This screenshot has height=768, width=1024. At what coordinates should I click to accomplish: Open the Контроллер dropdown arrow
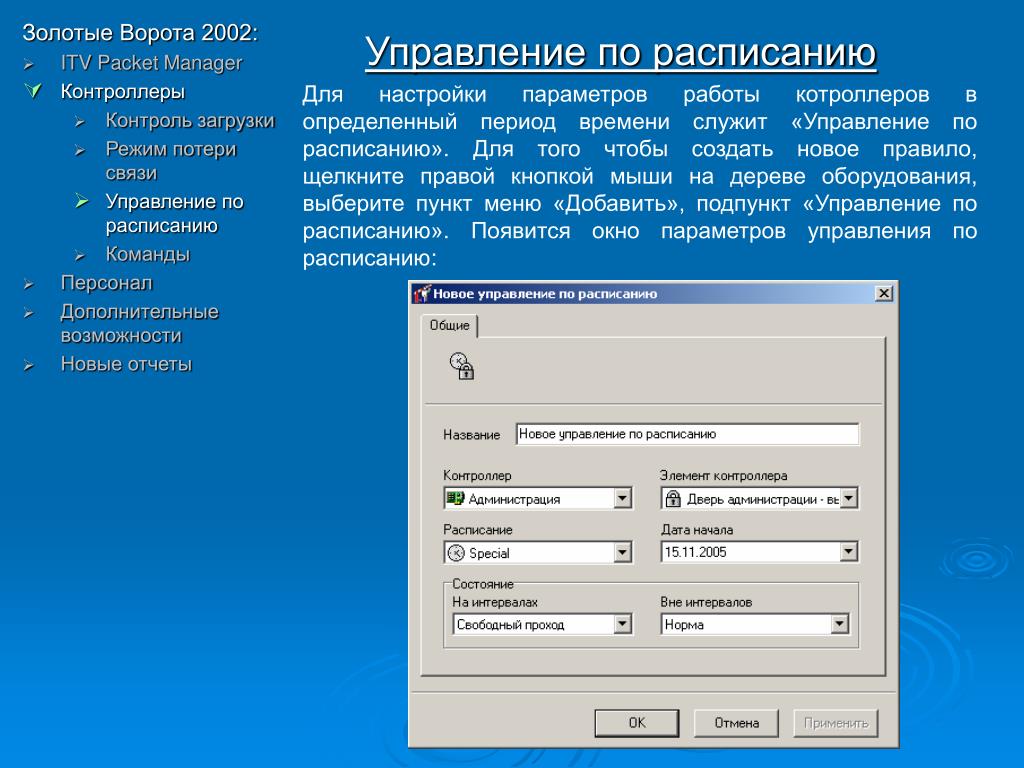[622, 498]
